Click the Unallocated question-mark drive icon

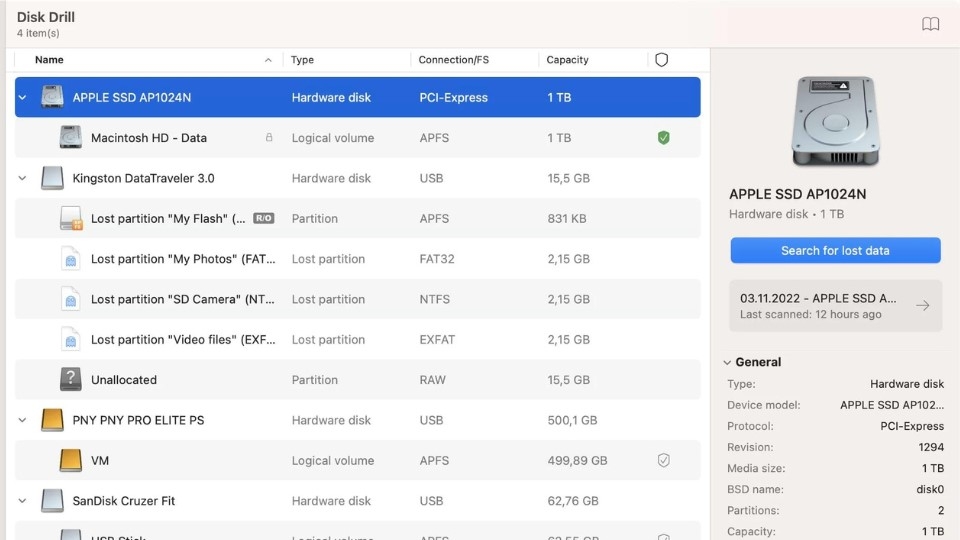[70, 380]
